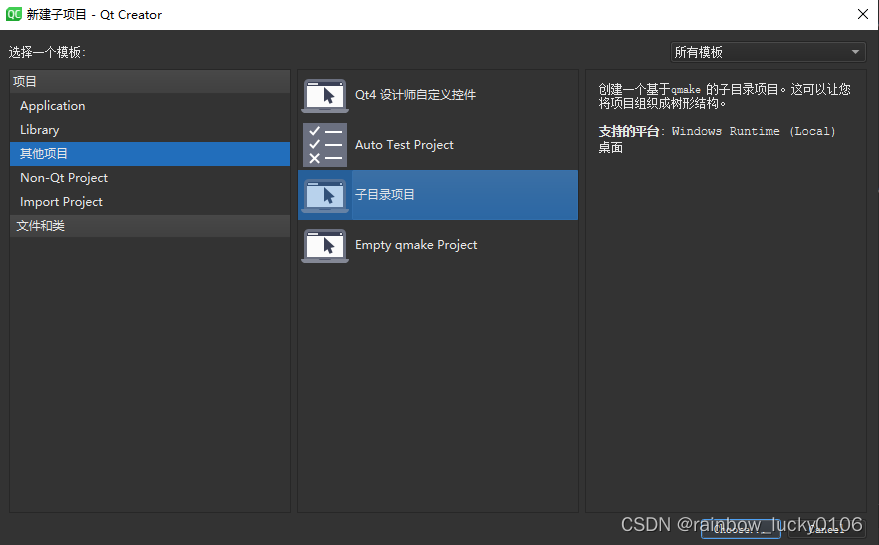Choose the 'Qt4 设计师自定义控件' template label
The height and width of the screenshot is (545, 879).
click(415, 95)
